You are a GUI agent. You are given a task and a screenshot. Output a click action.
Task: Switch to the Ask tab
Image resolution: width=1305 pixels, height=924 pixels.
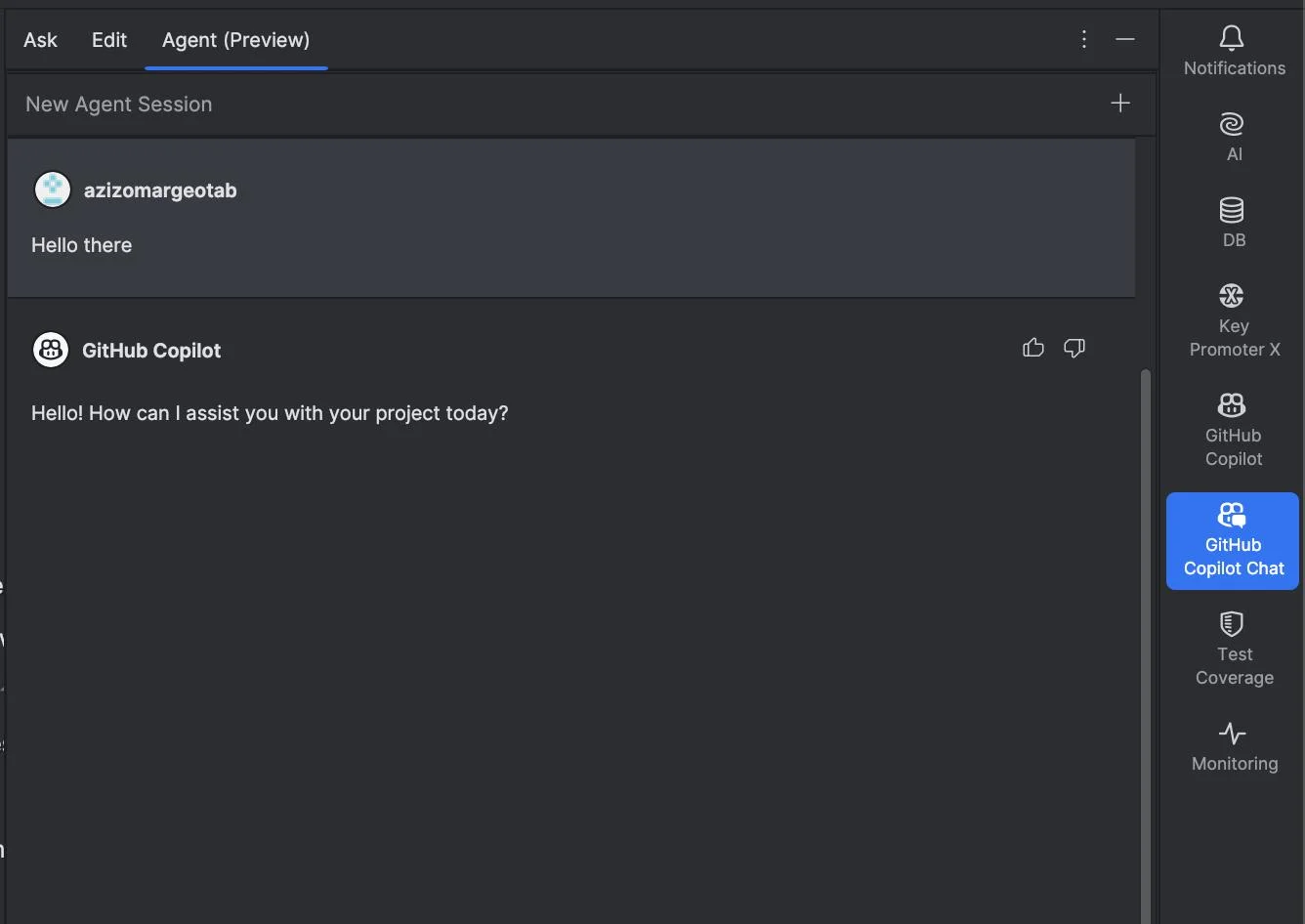tap(40, 40)
